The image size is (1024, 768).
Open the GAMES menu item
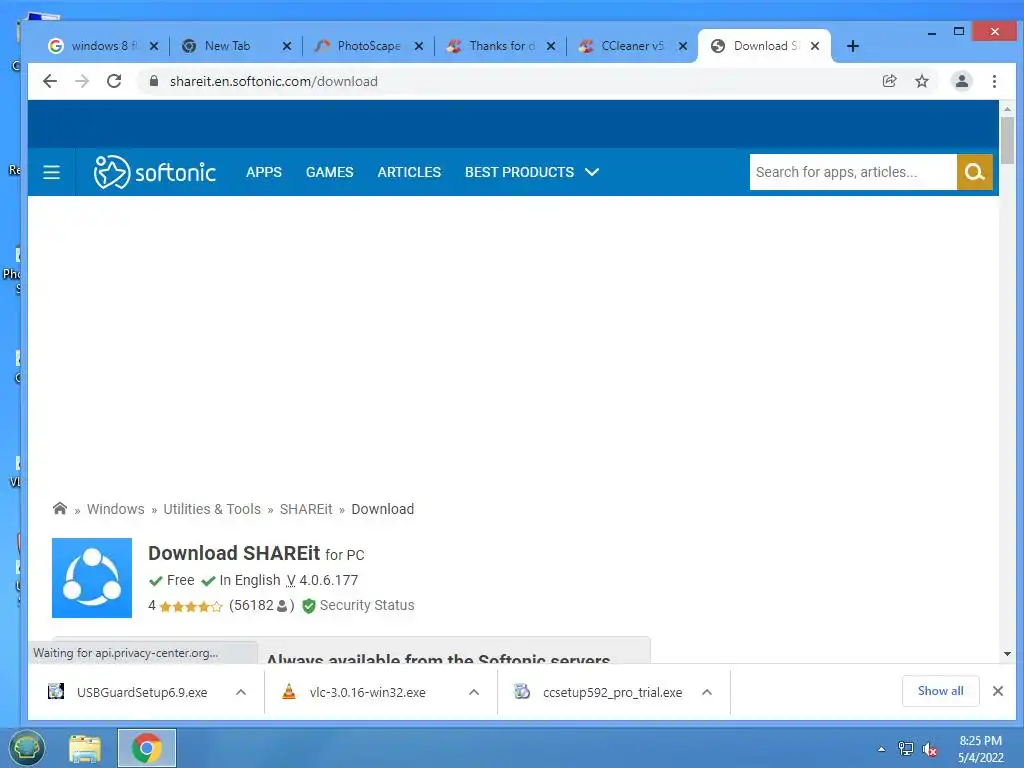[329, 172]
